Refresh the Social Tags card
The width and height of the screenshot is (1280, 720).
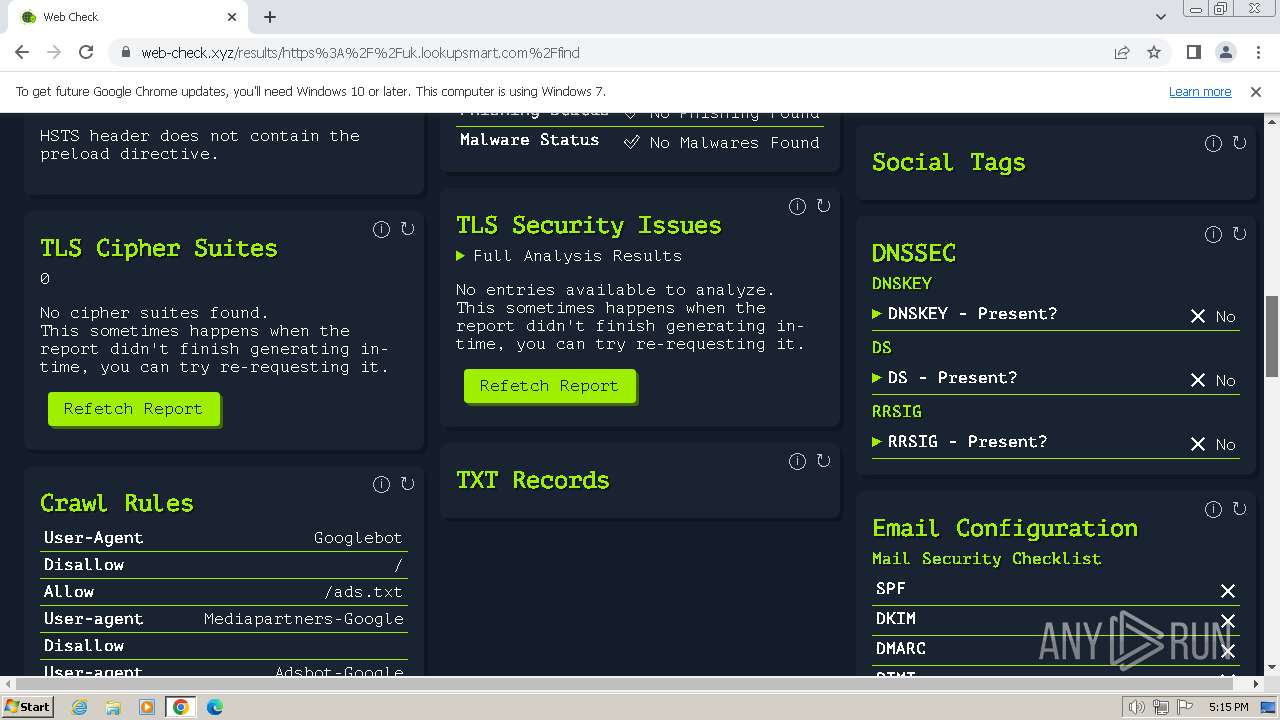(1239, 143)
